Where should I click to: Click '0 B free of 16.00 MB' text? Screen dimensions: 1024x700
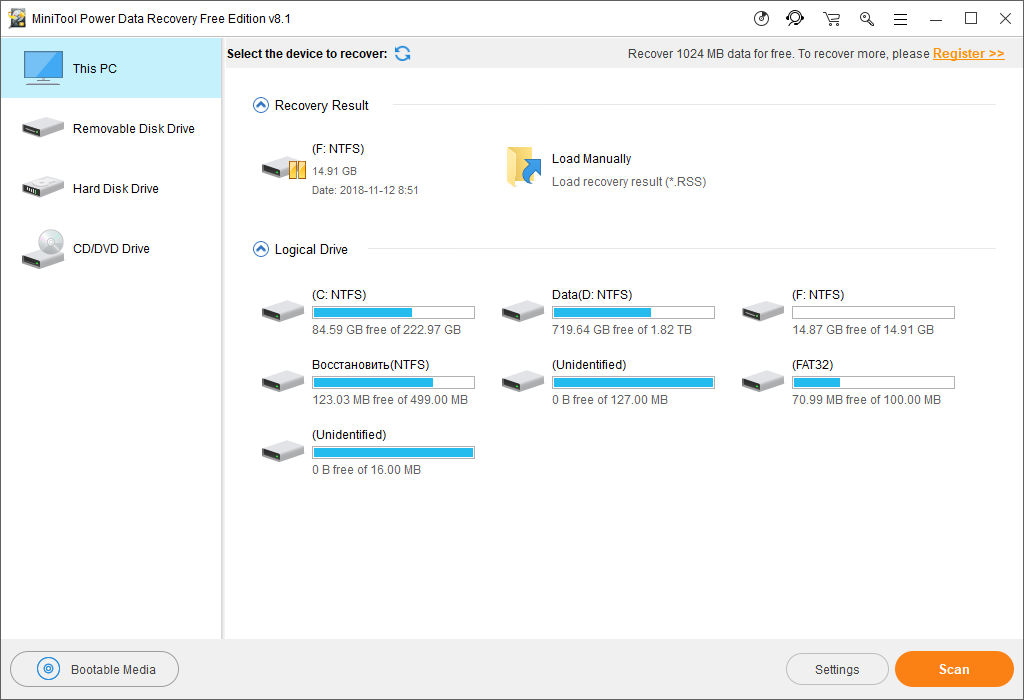[x=366, y=469]
